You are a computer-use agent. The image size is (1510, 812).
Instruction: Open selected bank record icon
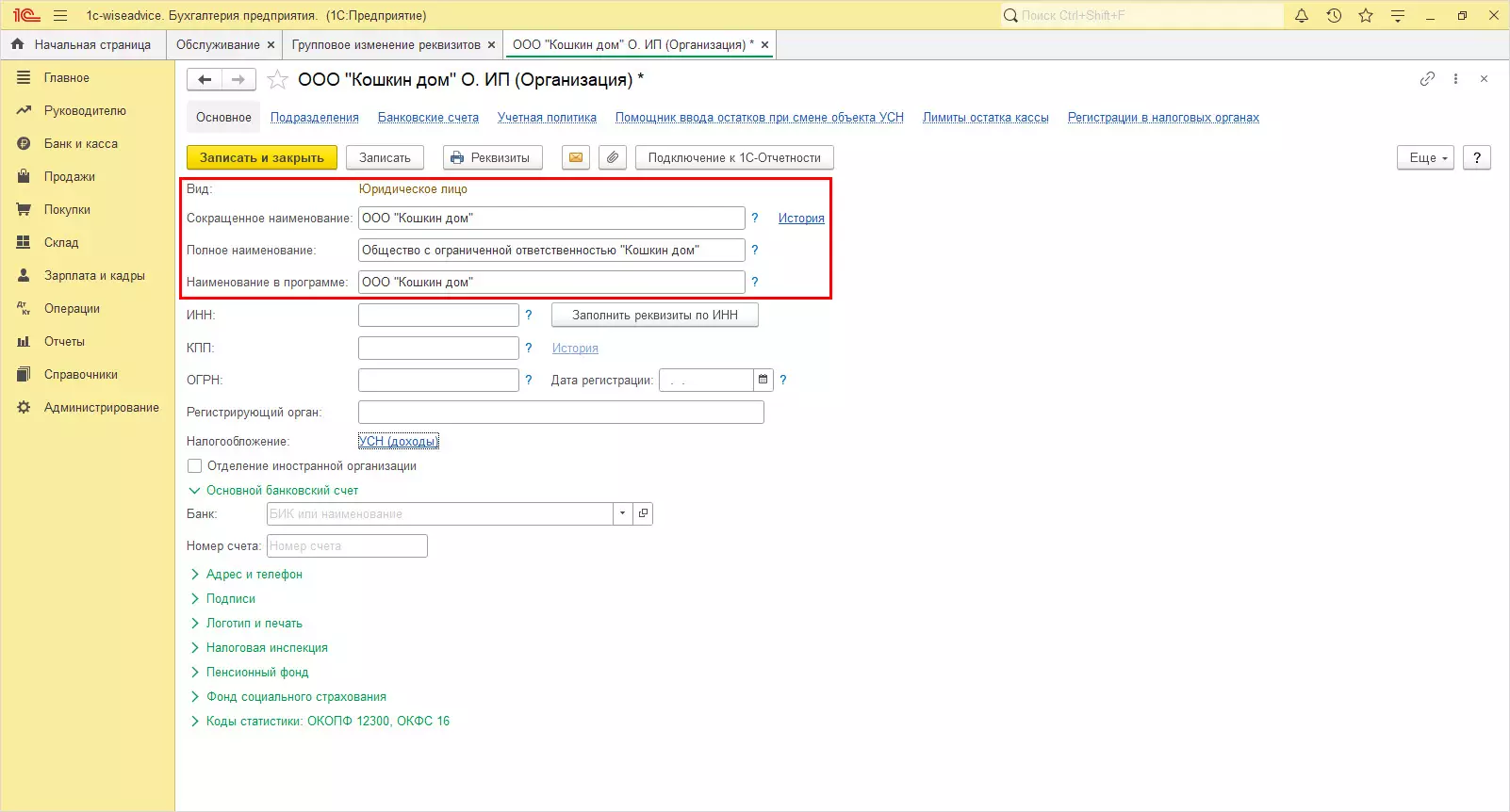[643, 513]
